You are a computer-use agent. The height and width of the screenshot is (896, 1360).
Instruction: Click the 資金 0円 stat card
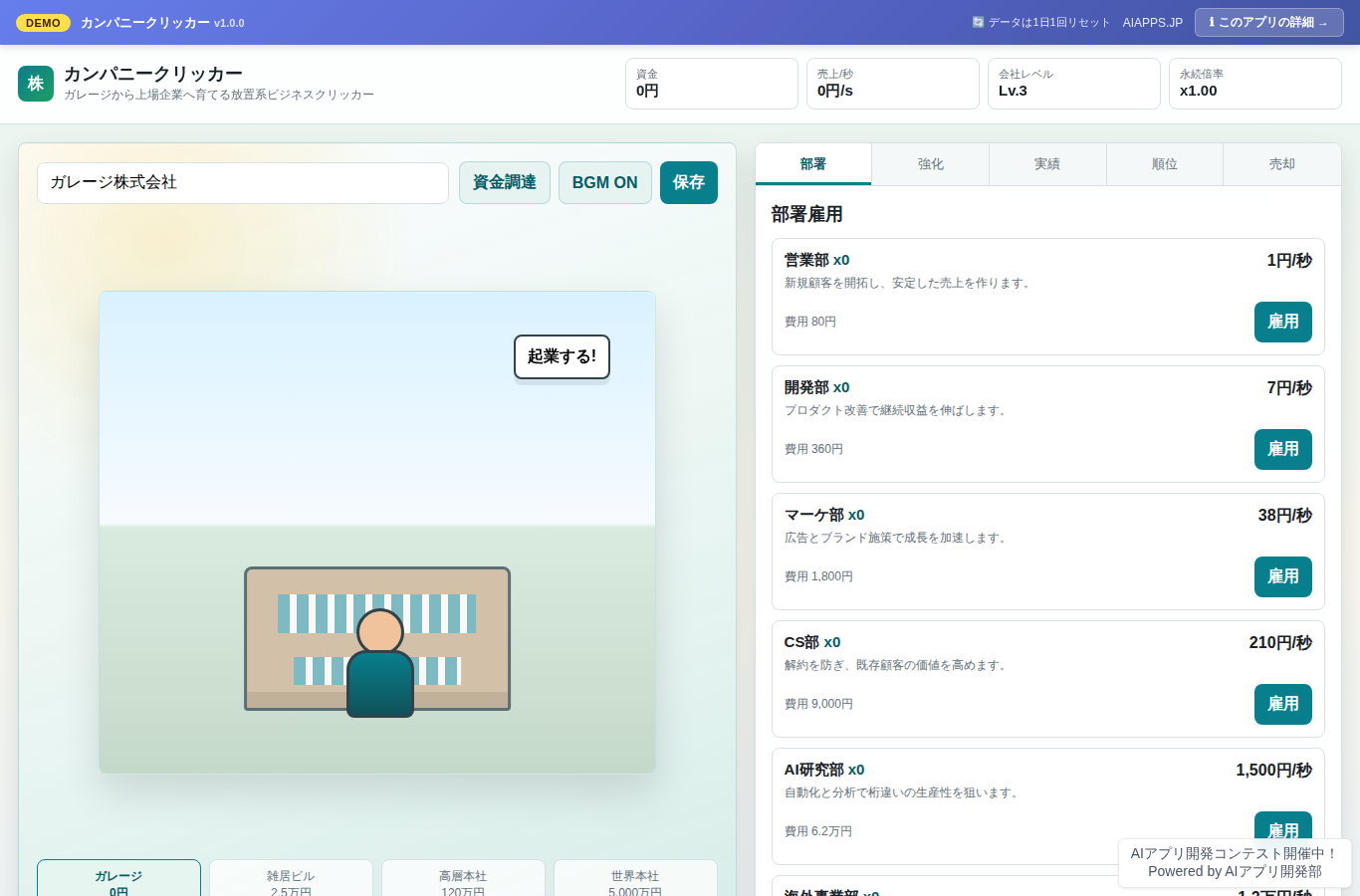click(x=712, y=84)
